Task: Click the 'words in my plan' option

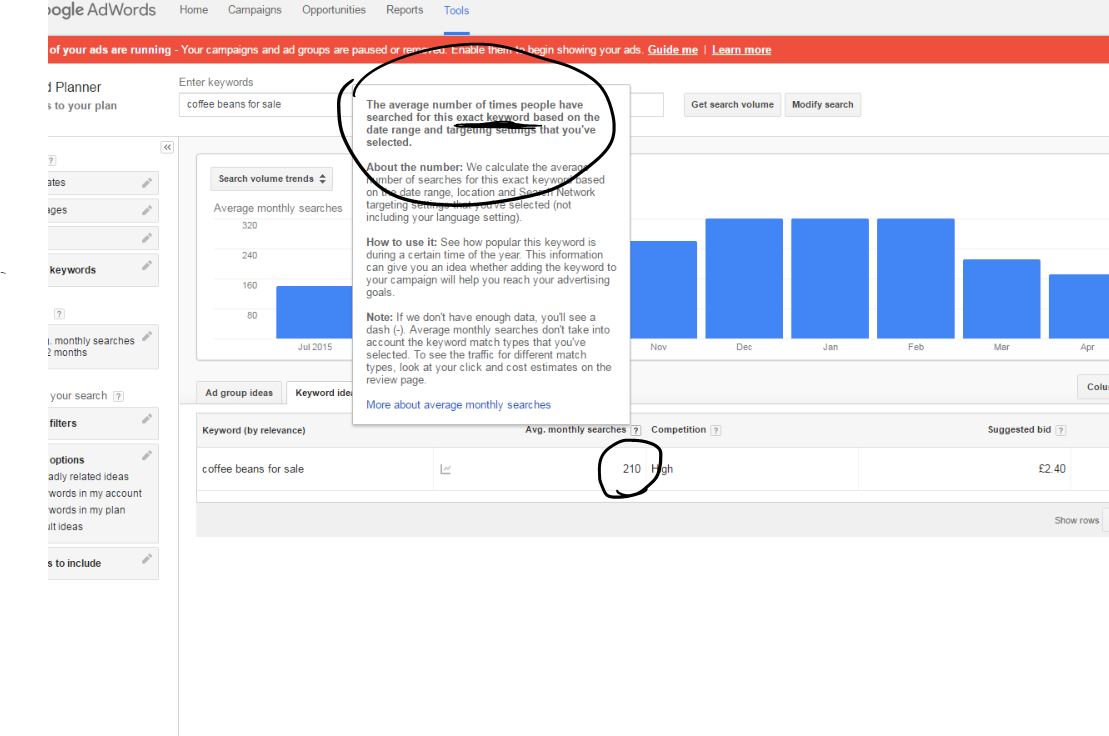Action: pyautogui.click(x=86, y=510)
